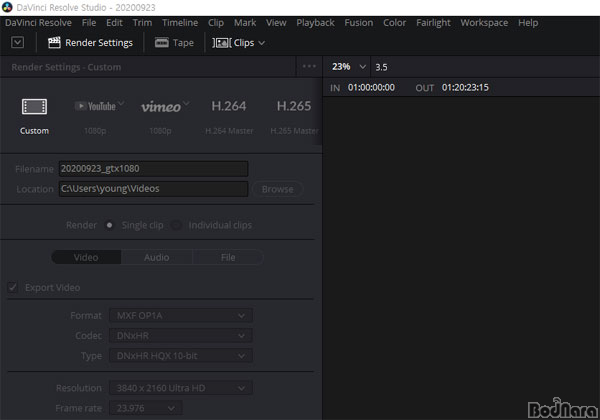
Task: Open the Tape panel icon
Action: tap(161, 42)
